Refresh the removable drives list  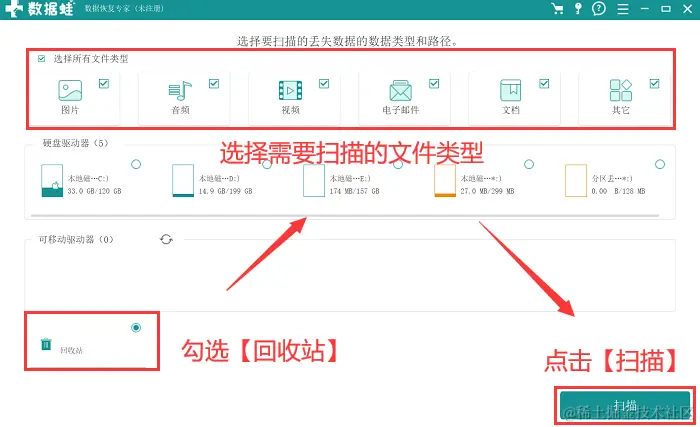click(166, 239)
